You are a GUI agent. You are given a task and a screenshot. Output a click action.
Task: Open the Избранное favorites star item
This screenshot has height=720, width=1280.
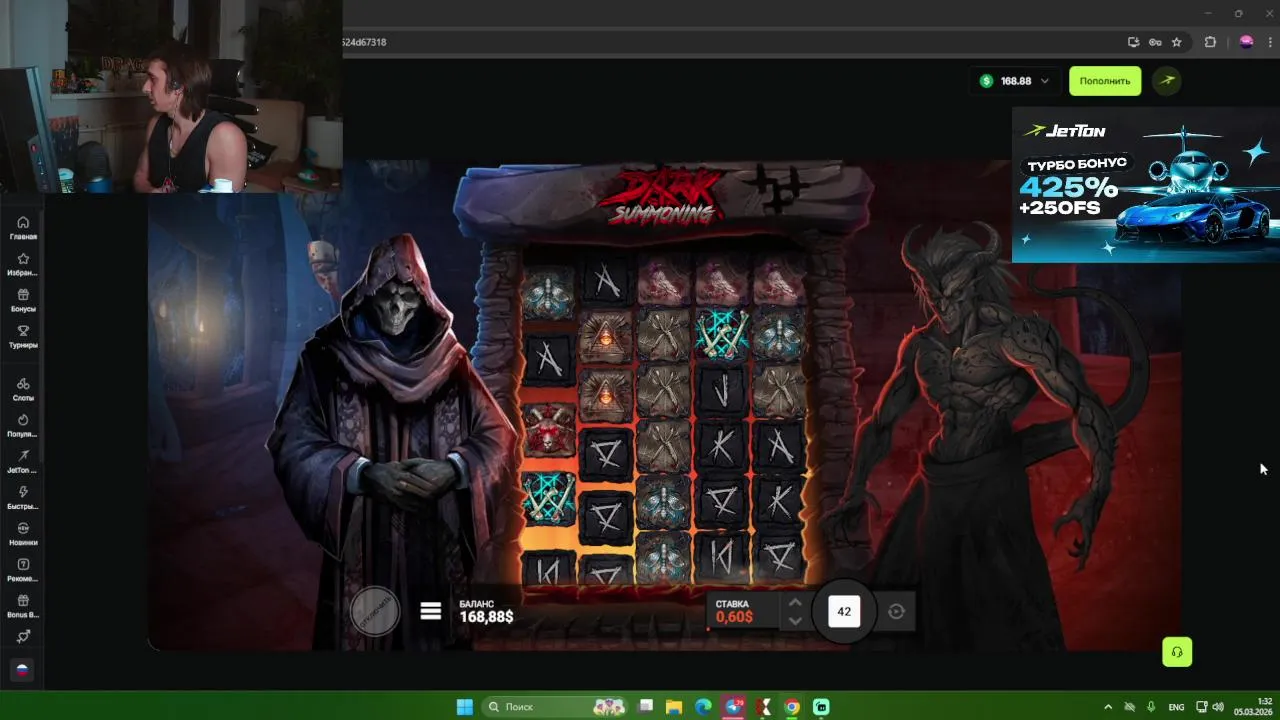[x=23, y=264]
